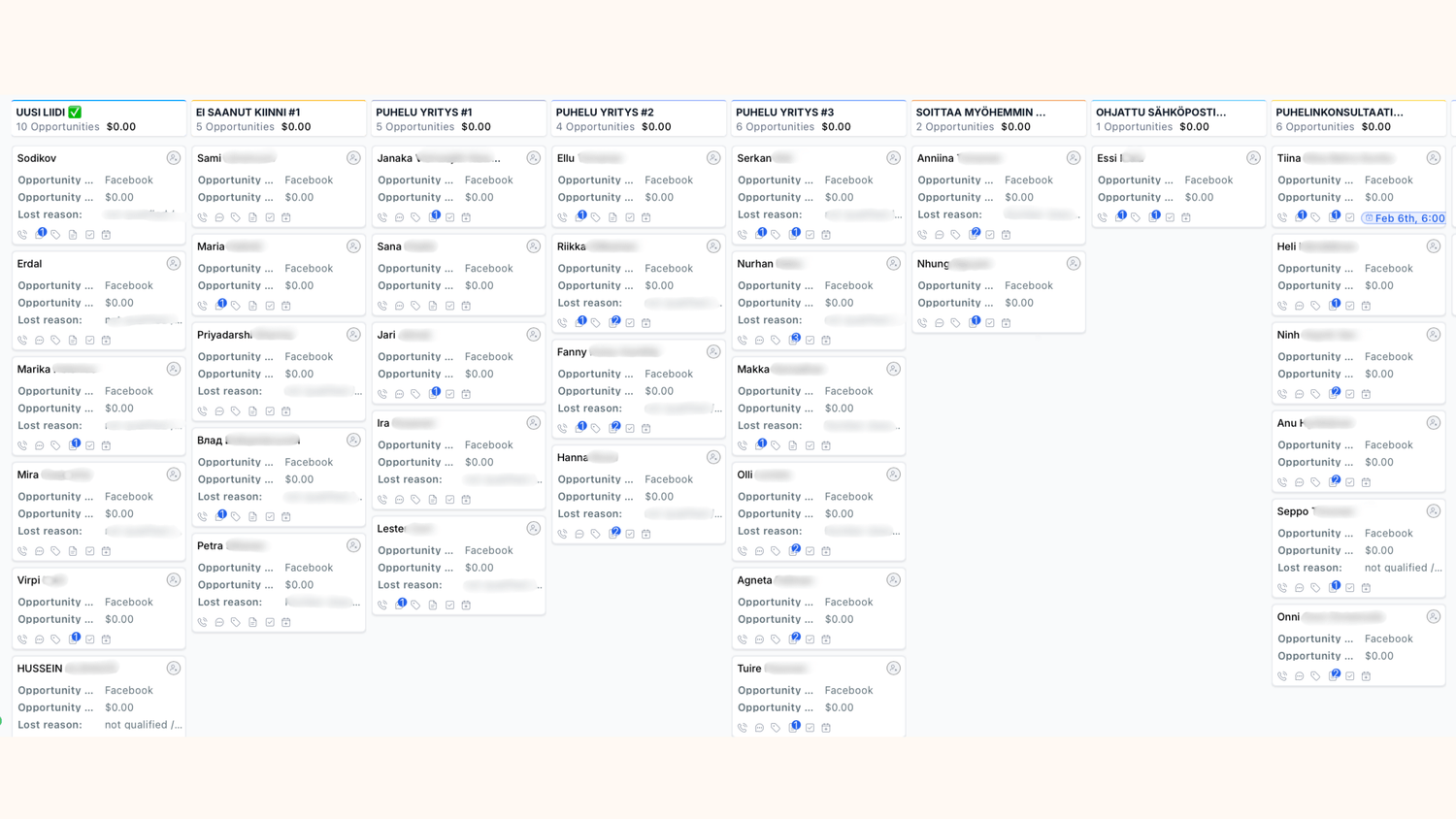Select the PUHELU YRITYS #2 stage header

coord(605,113)
